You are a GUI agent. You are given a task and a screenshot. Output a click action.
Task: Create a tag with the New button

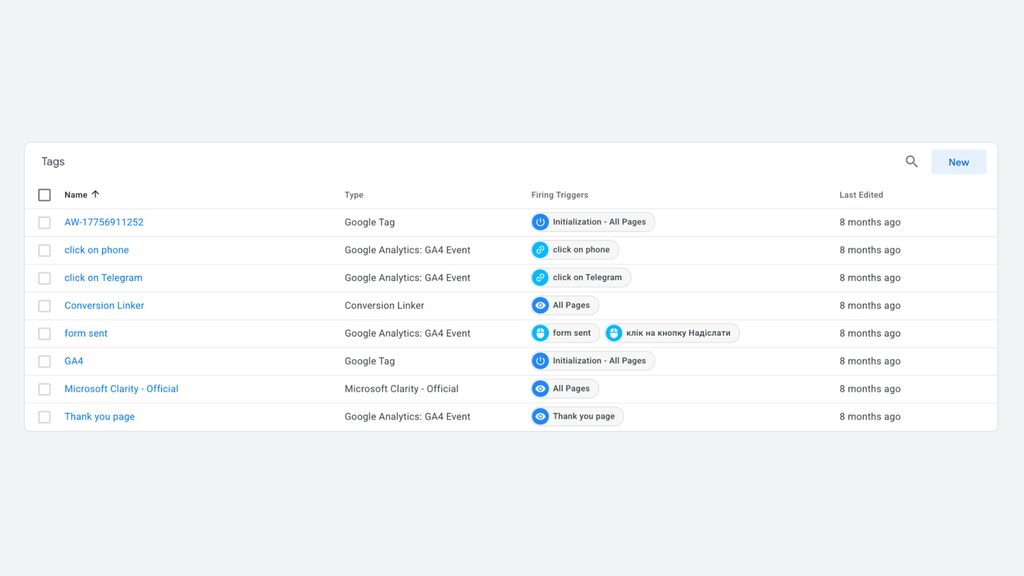959,162
